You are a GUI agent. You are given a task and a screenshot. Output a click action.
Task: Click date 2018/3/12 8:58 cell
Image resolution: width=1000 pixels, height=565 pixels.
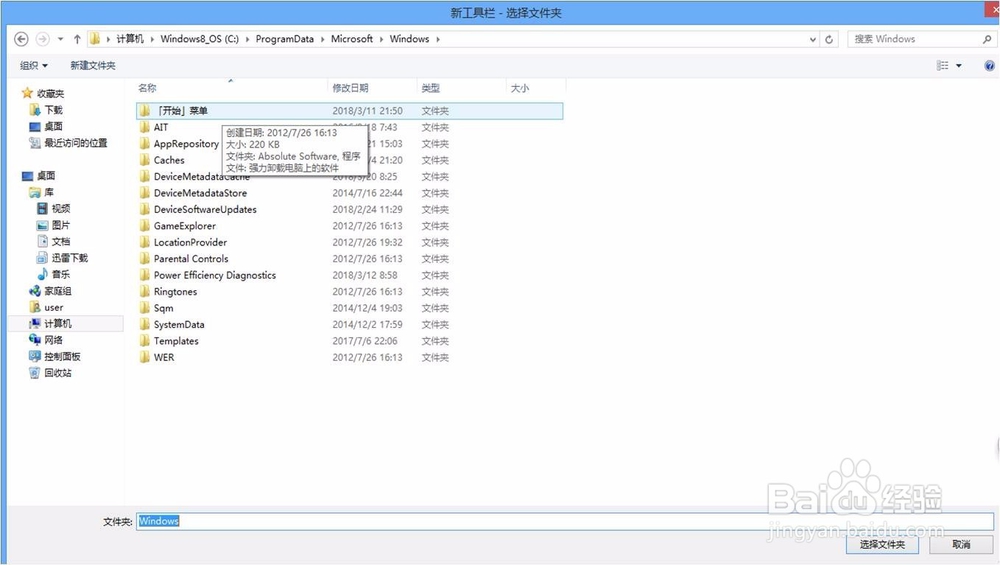(x=365, y=275)
